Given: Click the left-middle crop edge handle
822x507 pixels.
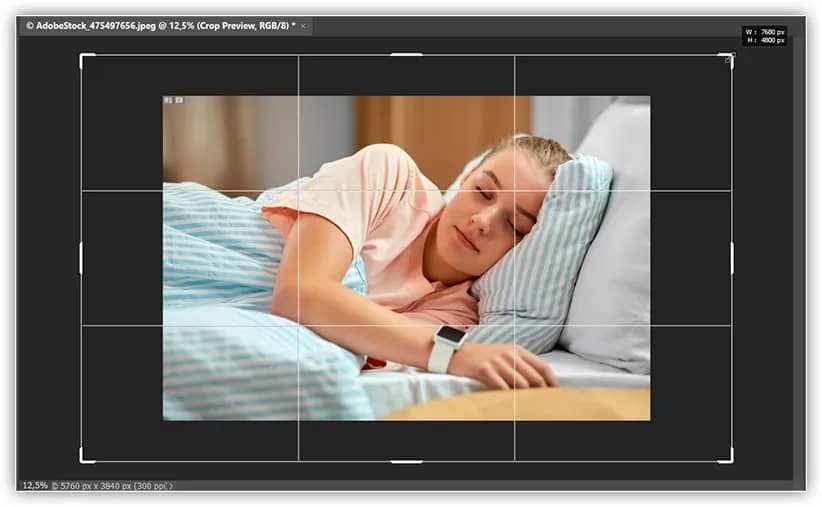Looking at the screenshot, I should [81, 258].
